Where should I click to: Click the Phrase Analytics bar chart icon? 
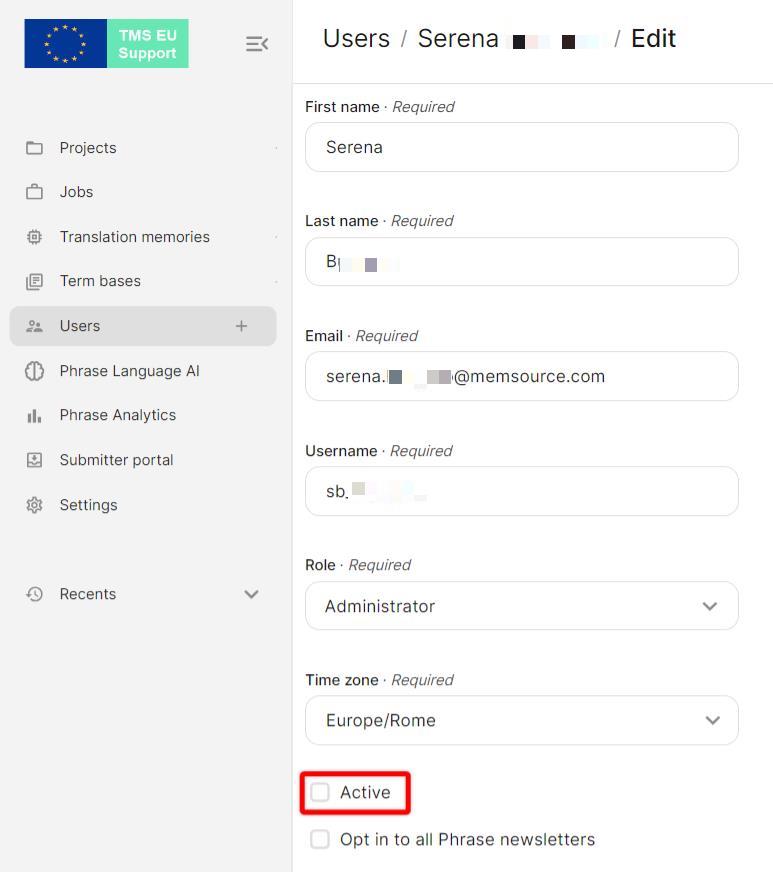tap(34, 415)
